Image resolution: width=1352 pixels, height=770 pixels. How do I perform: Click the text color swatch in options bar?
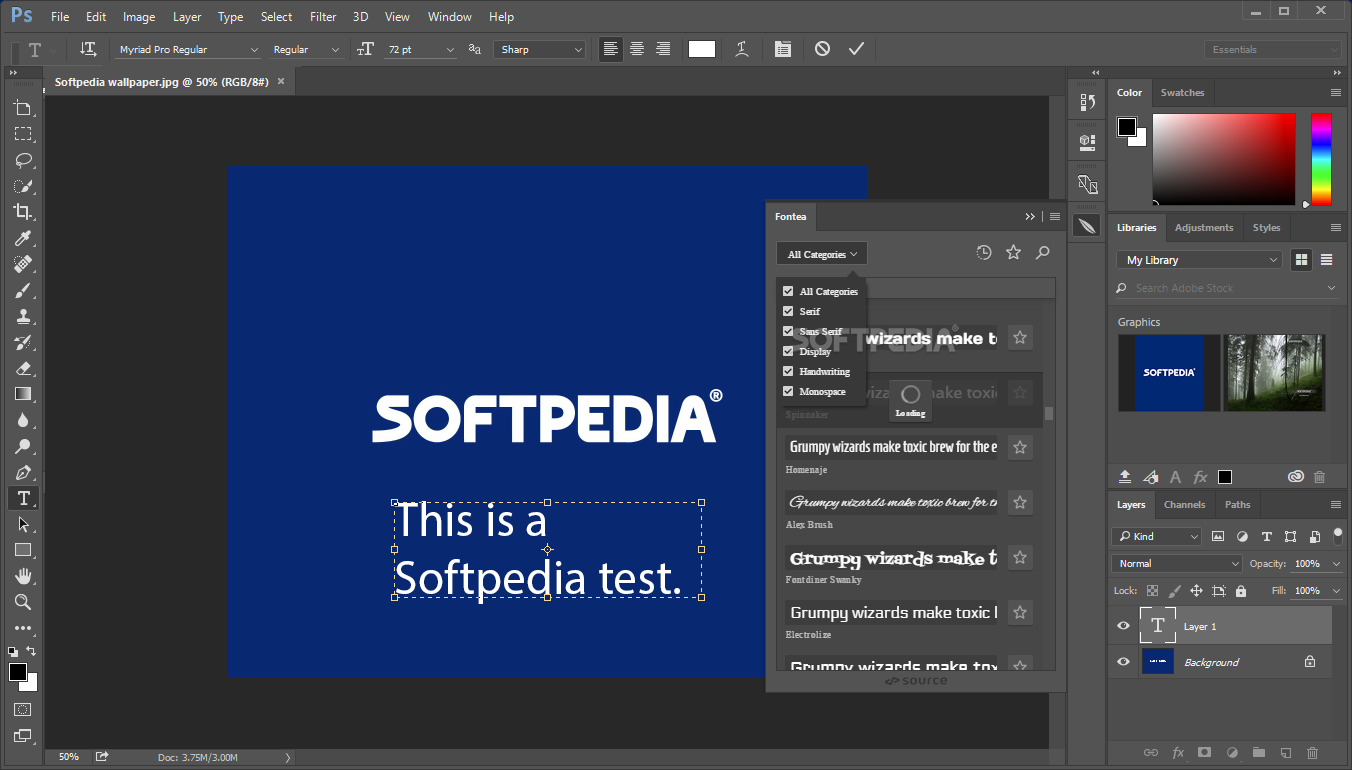pos(702,49)
